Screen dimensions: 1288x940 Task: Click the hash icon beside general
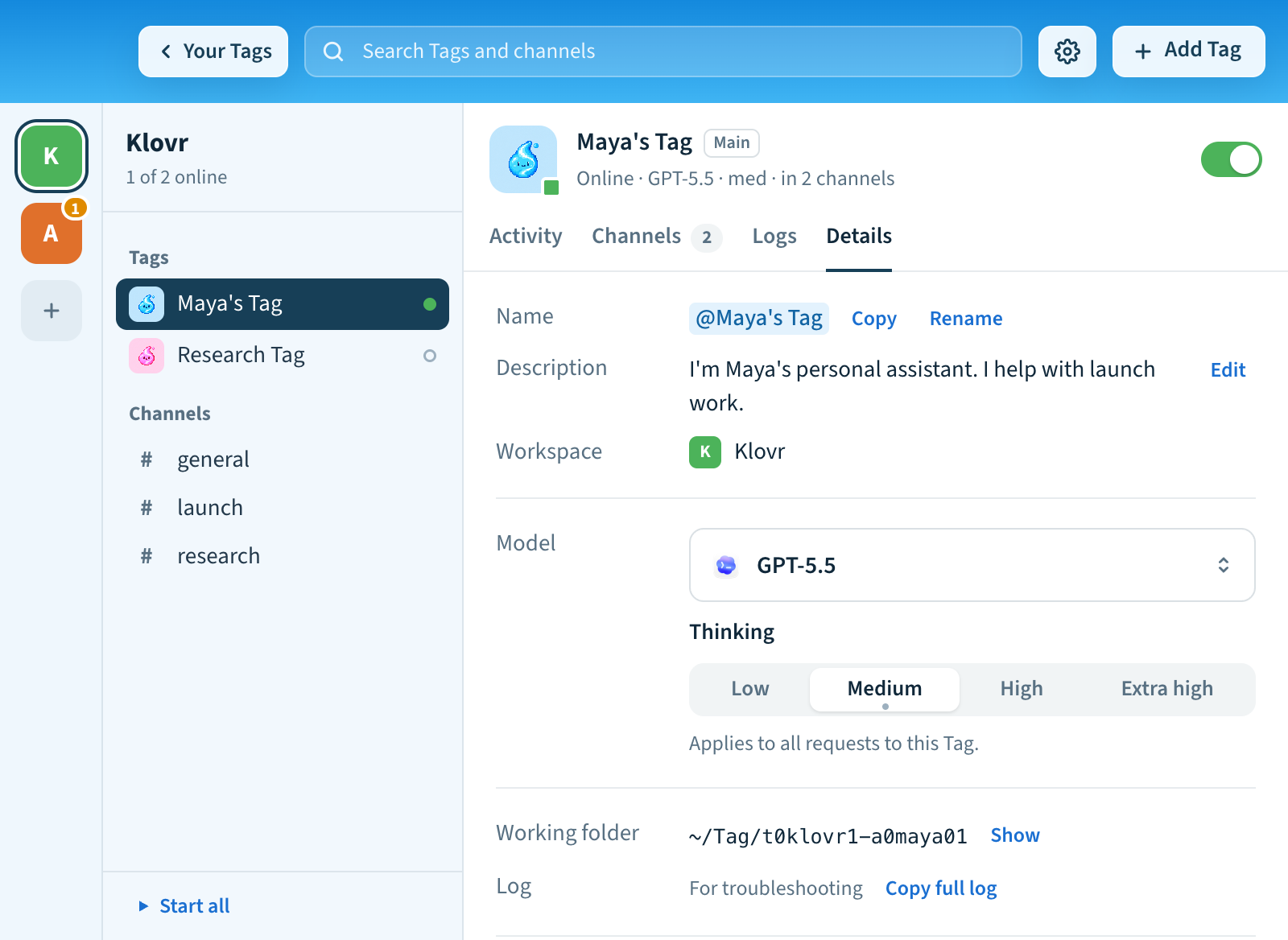point(147,460)
